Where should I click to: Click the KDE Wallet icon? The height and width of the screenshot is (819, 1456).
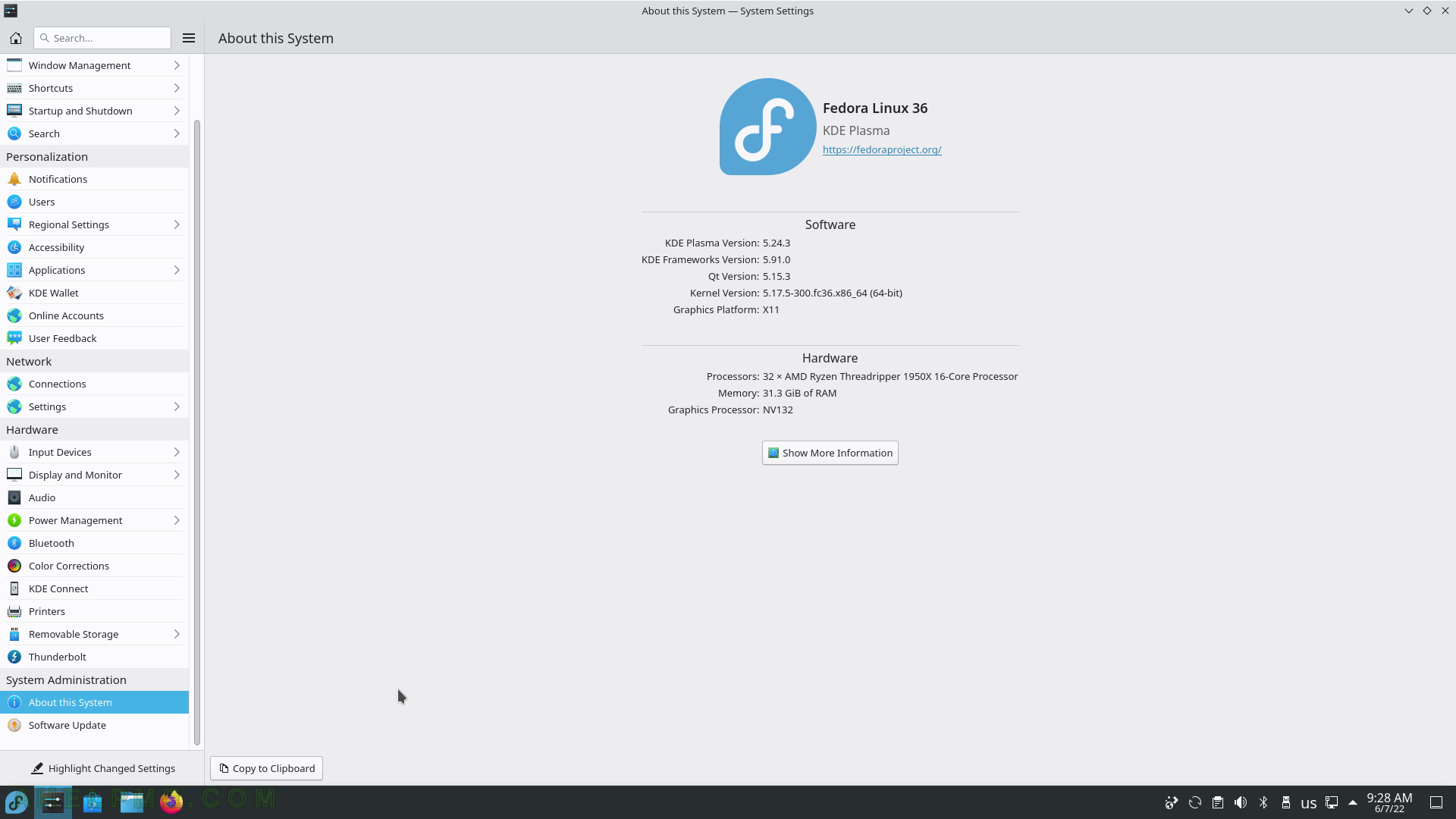(x=14, y=293)
